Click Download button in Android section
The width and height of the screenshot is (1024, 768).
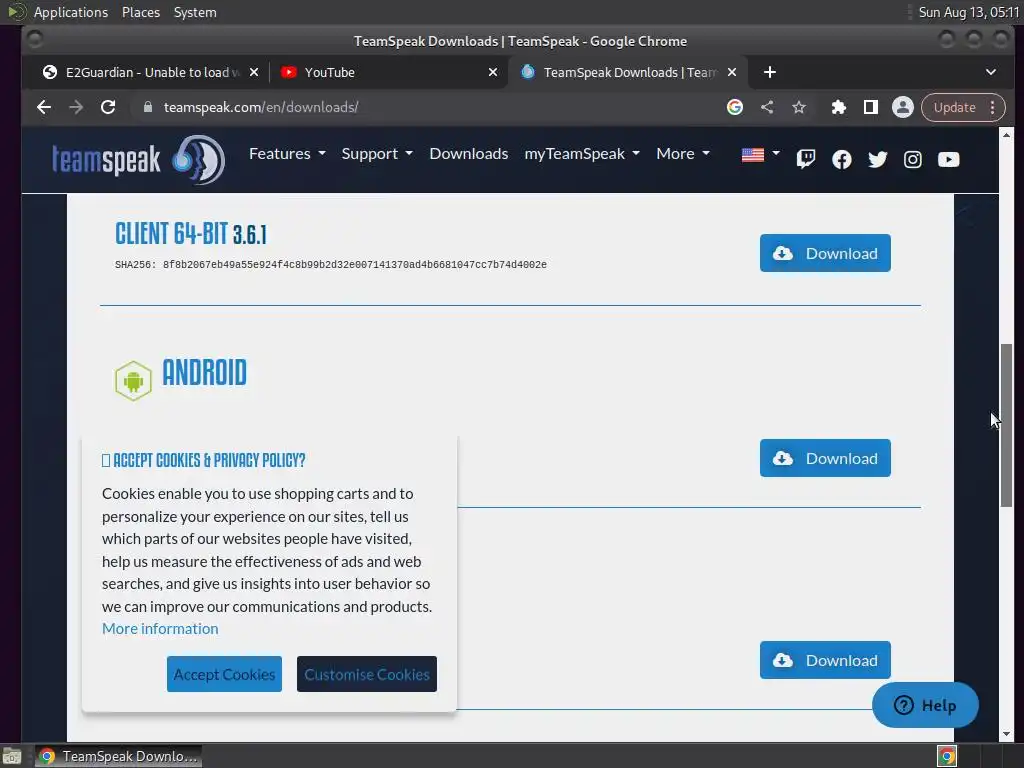tap(825, 458)
